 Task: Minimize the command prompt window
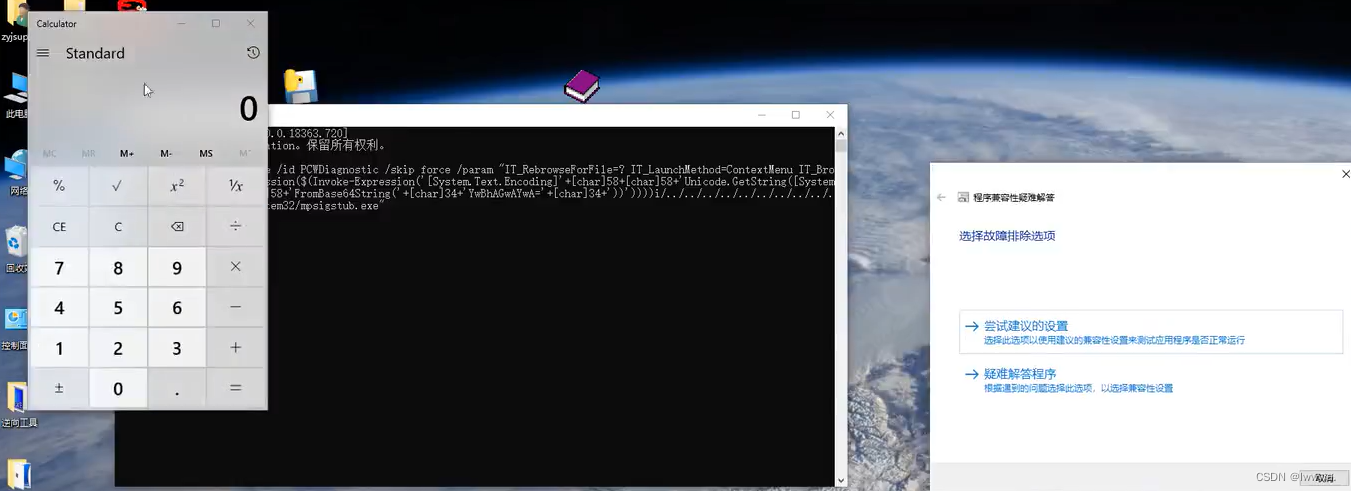coord(761,115)
